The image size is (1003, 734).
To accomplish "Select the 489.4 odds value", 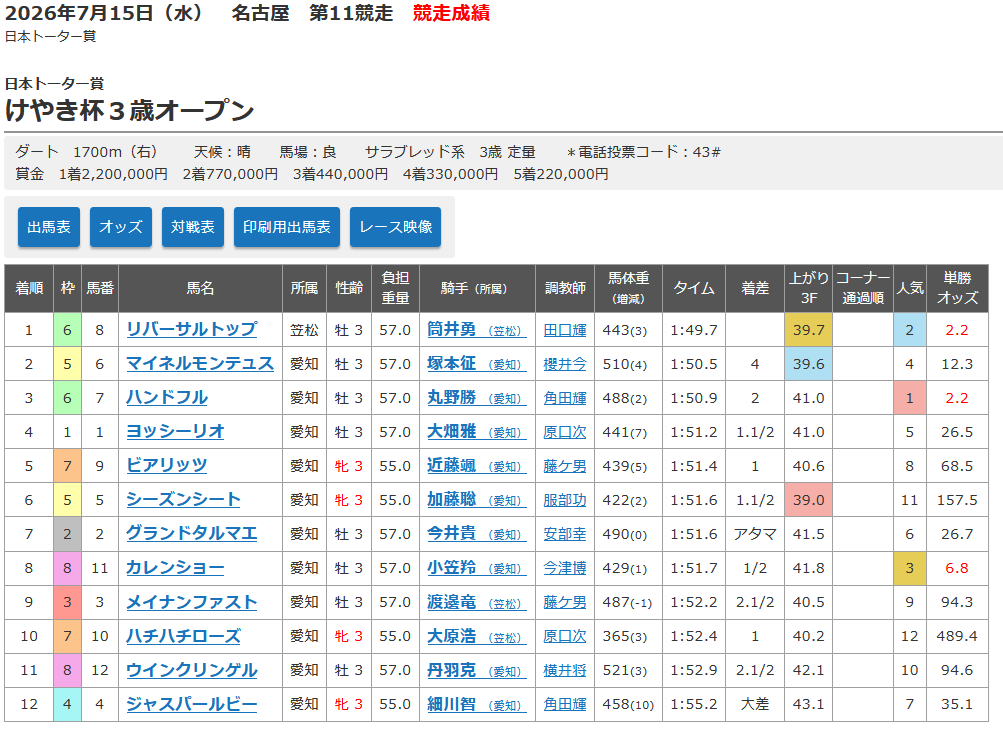I will pyautogui.click(x=957, y=636).
